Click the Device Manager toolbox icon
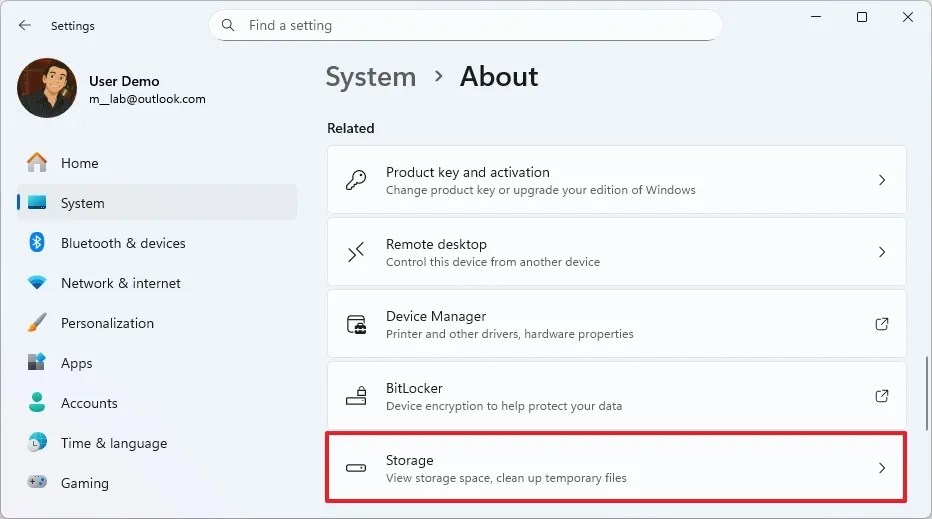Screen dimensions: 932x519 357,325
